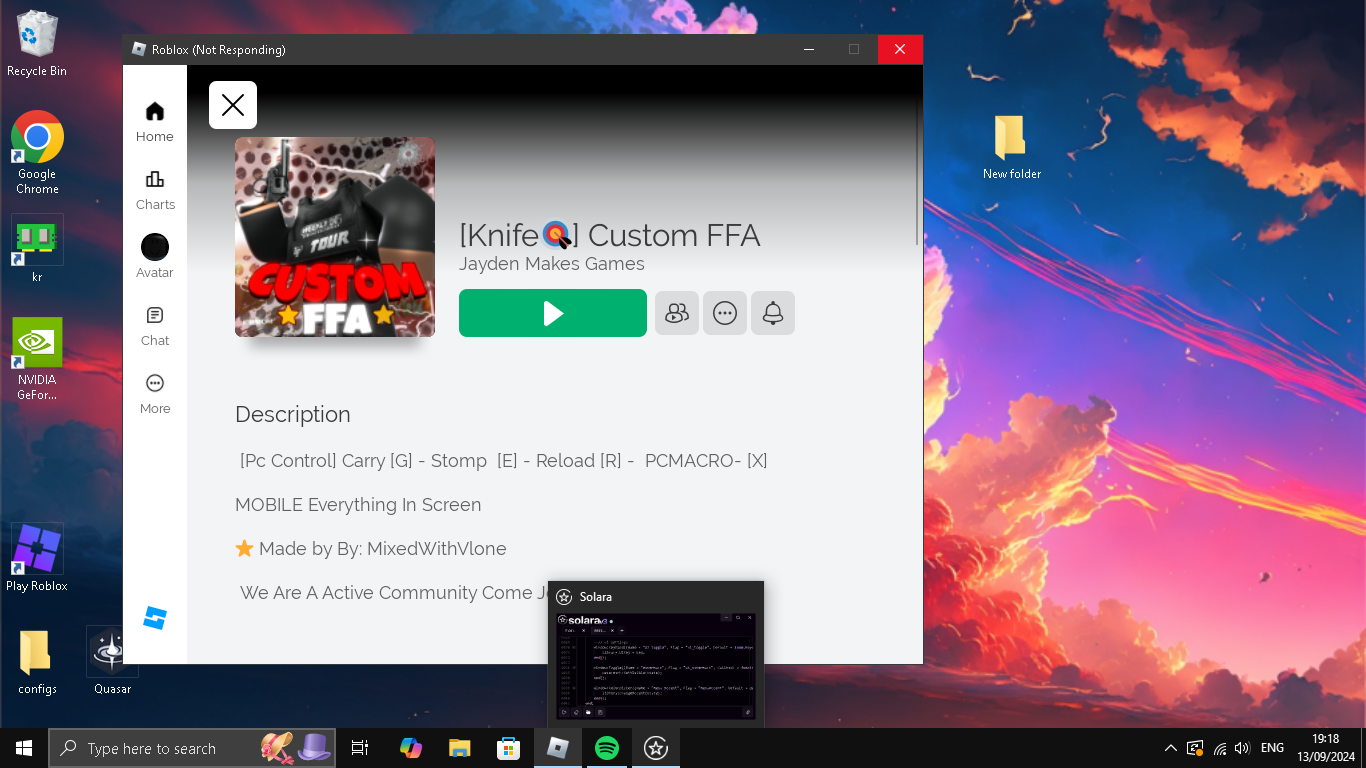Select the New folder desktop icon
1366x768 pixels.
pyautogui.click(x=1011, y=146)
